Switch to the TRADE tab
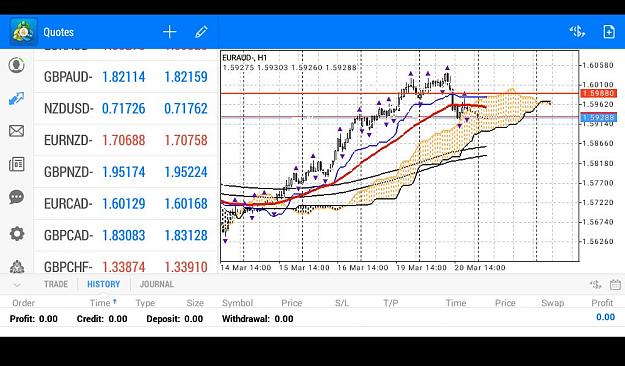625x366 pixels. (x=56, y=284)
